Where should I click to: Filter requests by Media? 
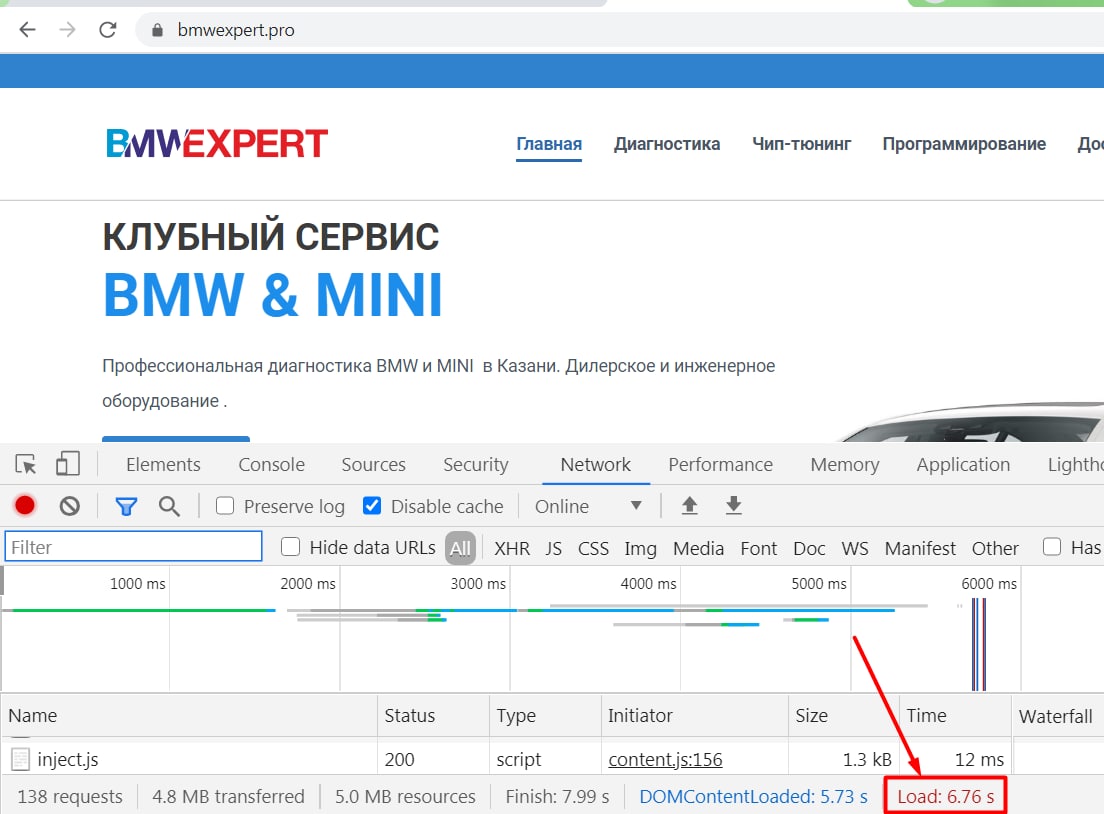coord(698,549)
